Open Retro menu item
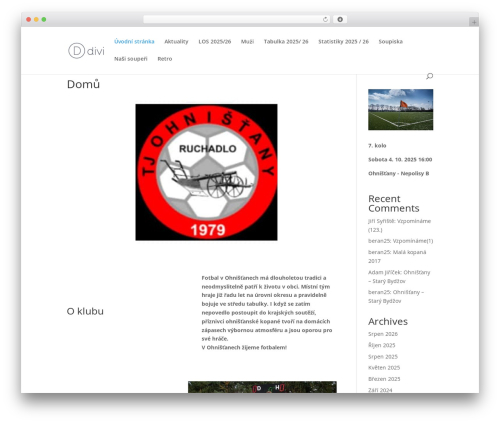The width and height of the screenshot is (500, 423). click(x=165, y=59)
